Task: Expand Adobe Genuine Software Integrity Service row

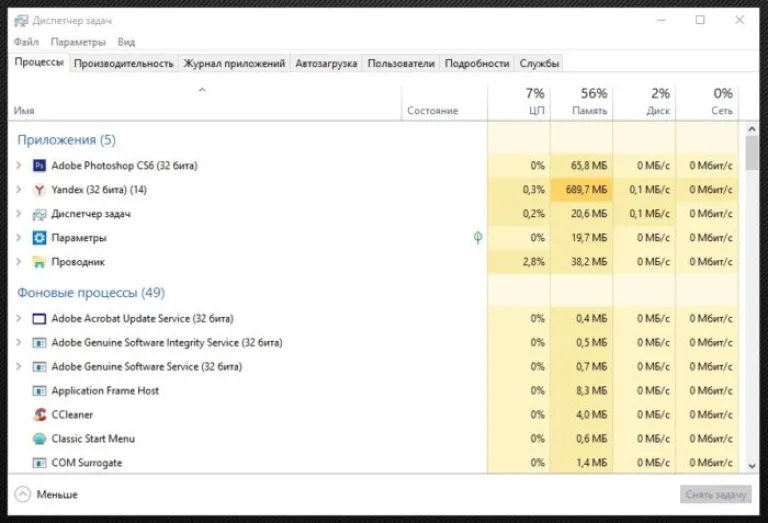Action: (19, 342)
